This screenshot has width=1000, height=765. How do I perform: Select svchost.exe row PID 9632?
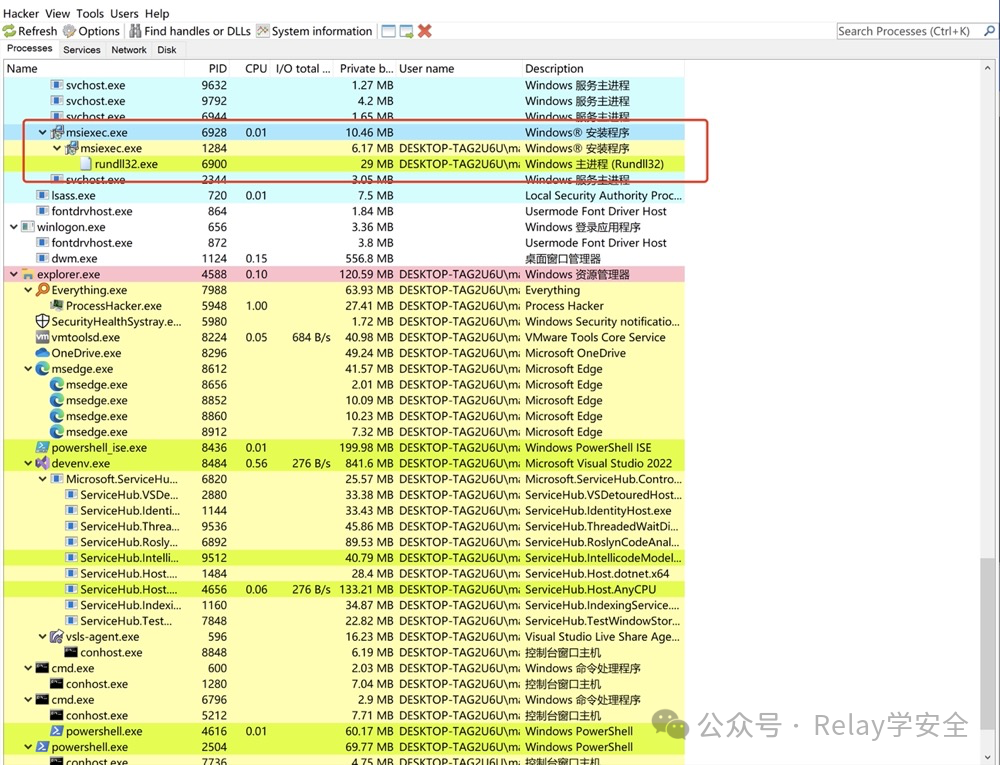344,85
